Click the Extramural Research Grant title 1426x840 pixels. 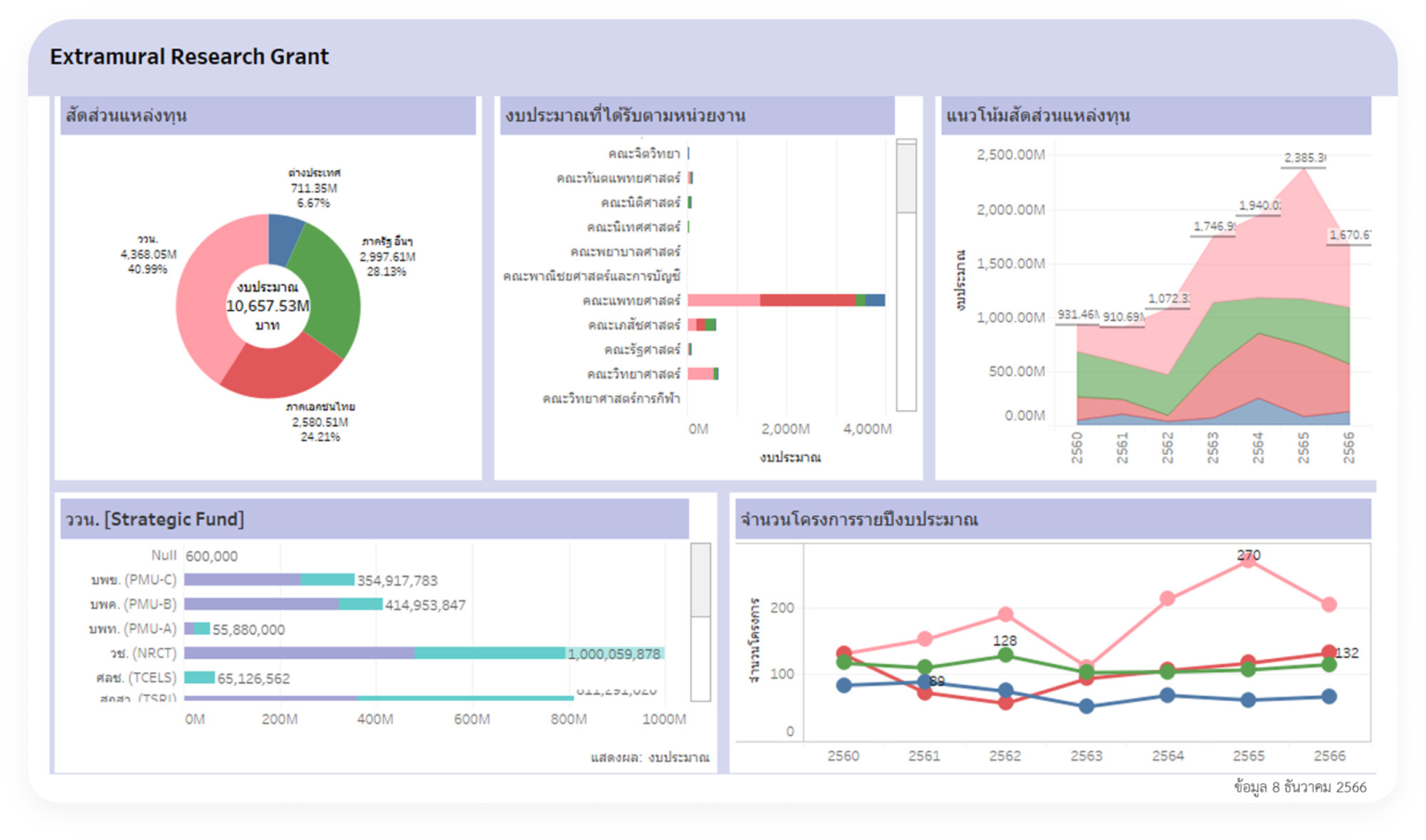[189, 57]
